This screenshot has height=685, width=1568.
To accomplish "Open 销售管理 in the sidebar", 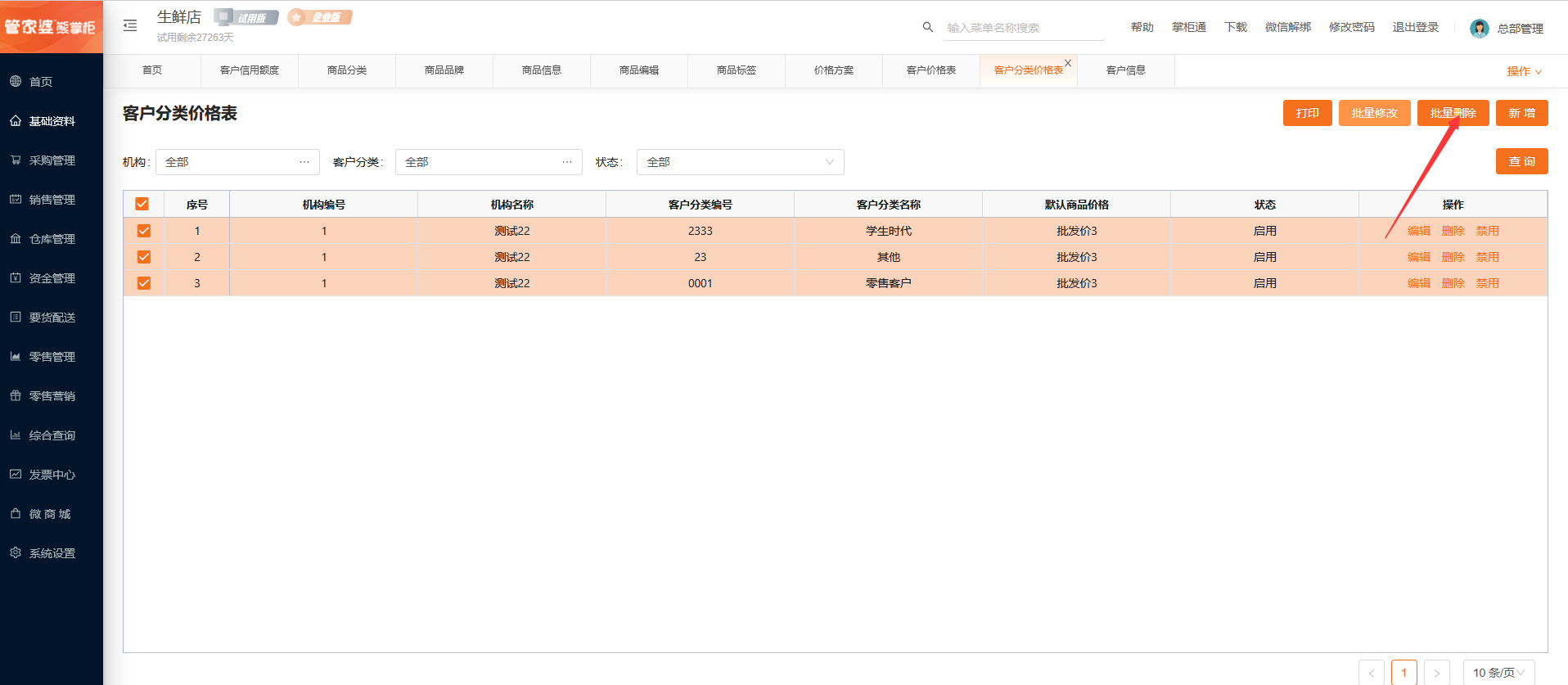I will click(52, 200).
